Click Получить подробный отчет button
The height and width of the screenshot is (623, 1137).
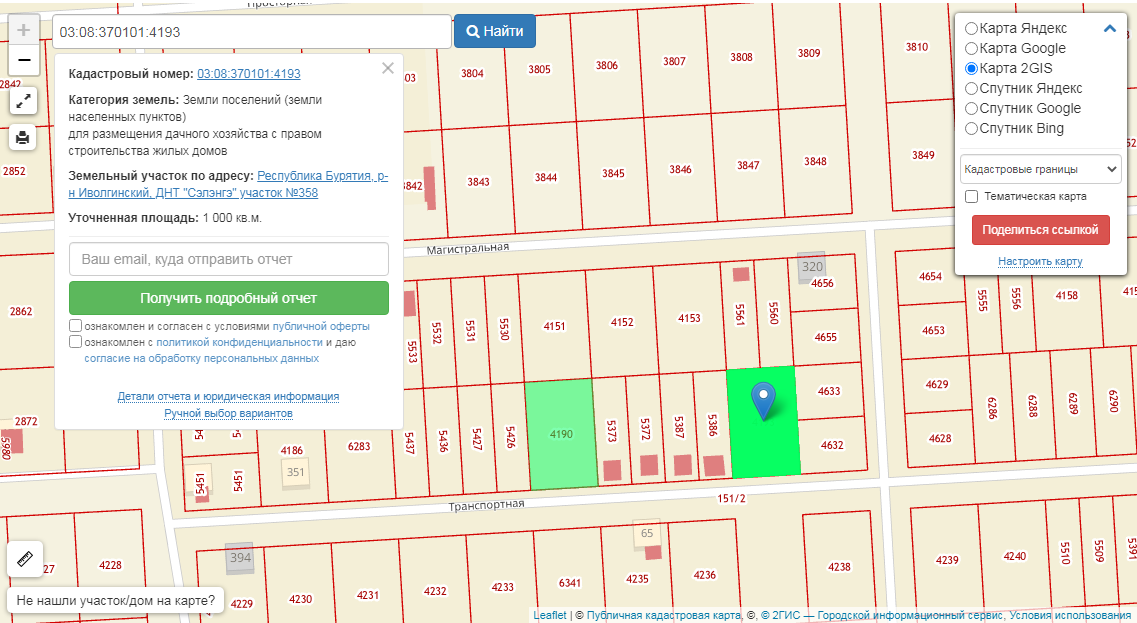[228, 298]
